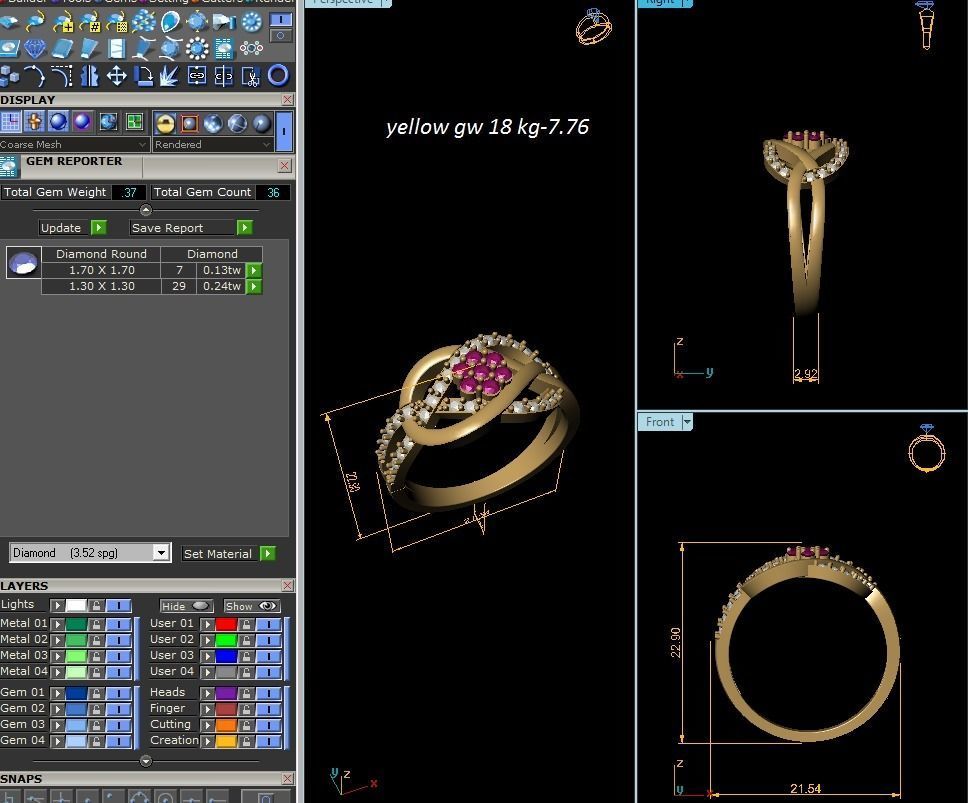Click the chain link join icon
Viewport: 968px width, 803px height.
[197, 75]
